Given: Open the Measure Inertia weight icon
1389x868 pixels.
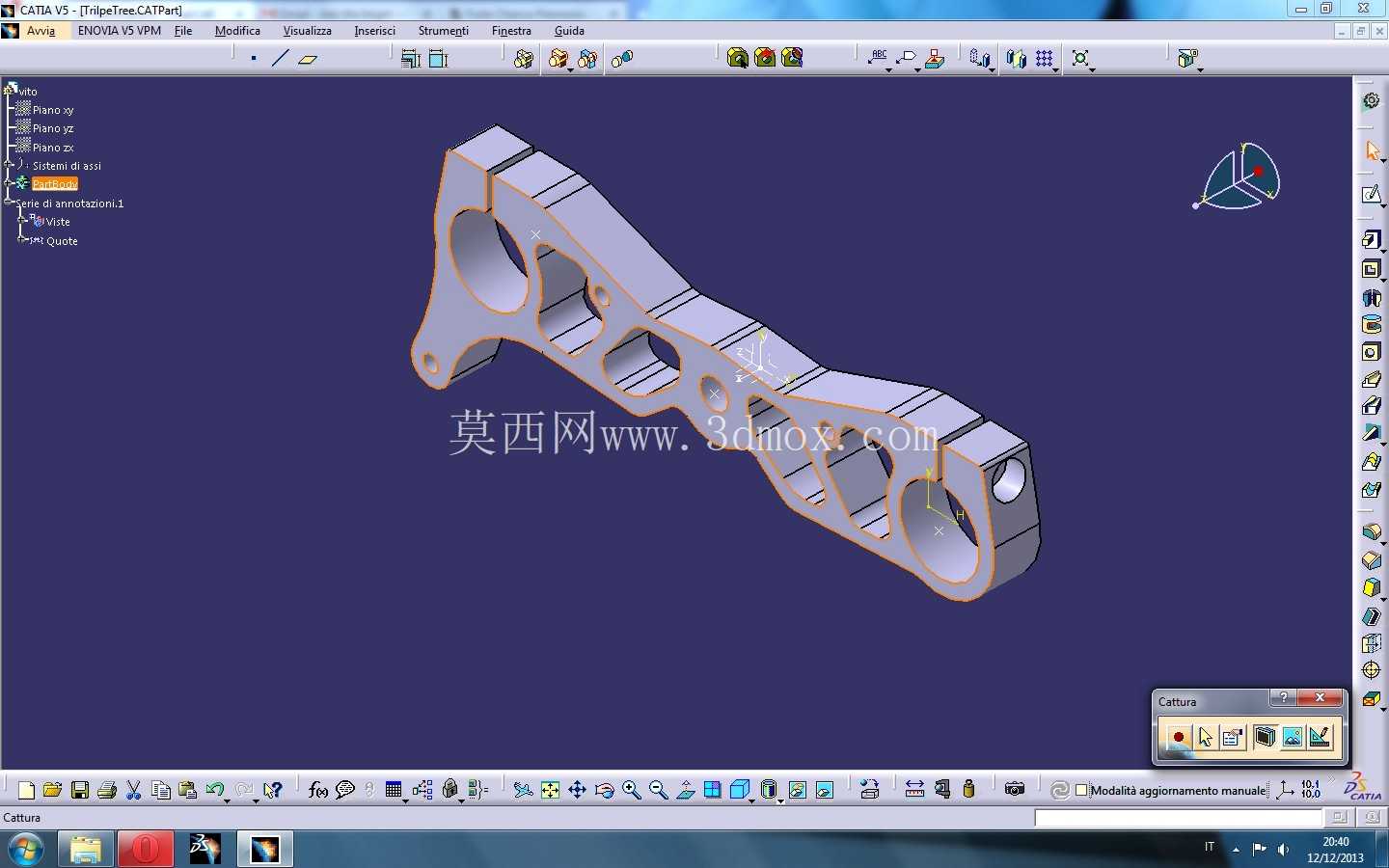Looking at the screenshot, I should tap(969, 789).
